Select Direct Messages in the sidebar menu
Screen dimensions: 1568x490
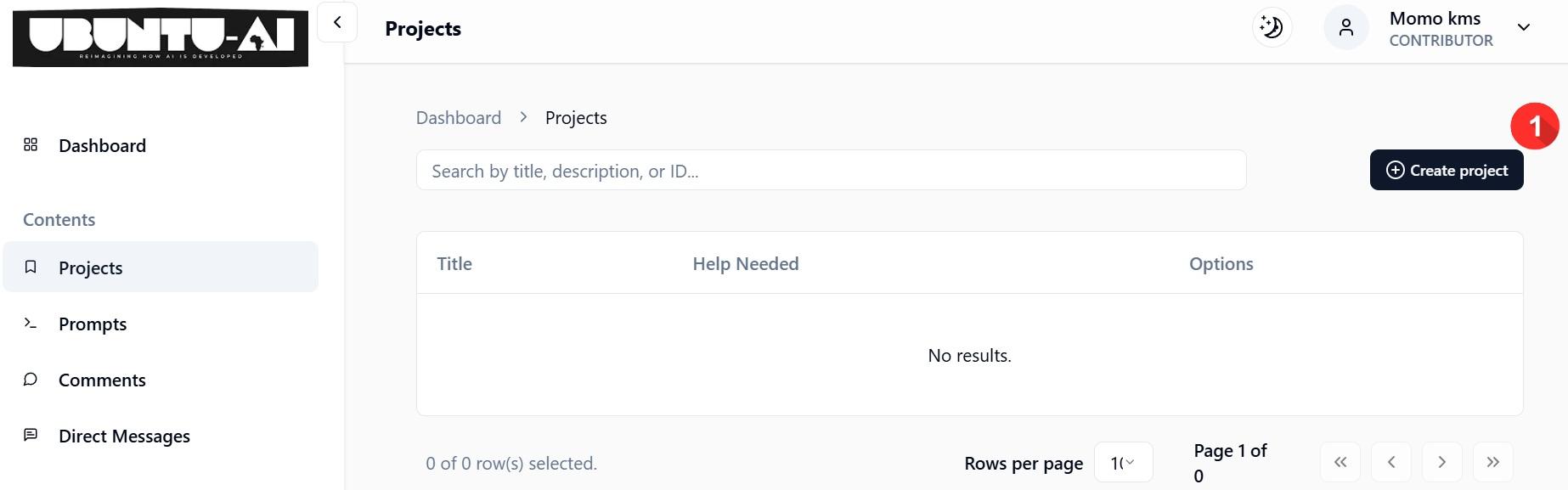pos(124,435)
